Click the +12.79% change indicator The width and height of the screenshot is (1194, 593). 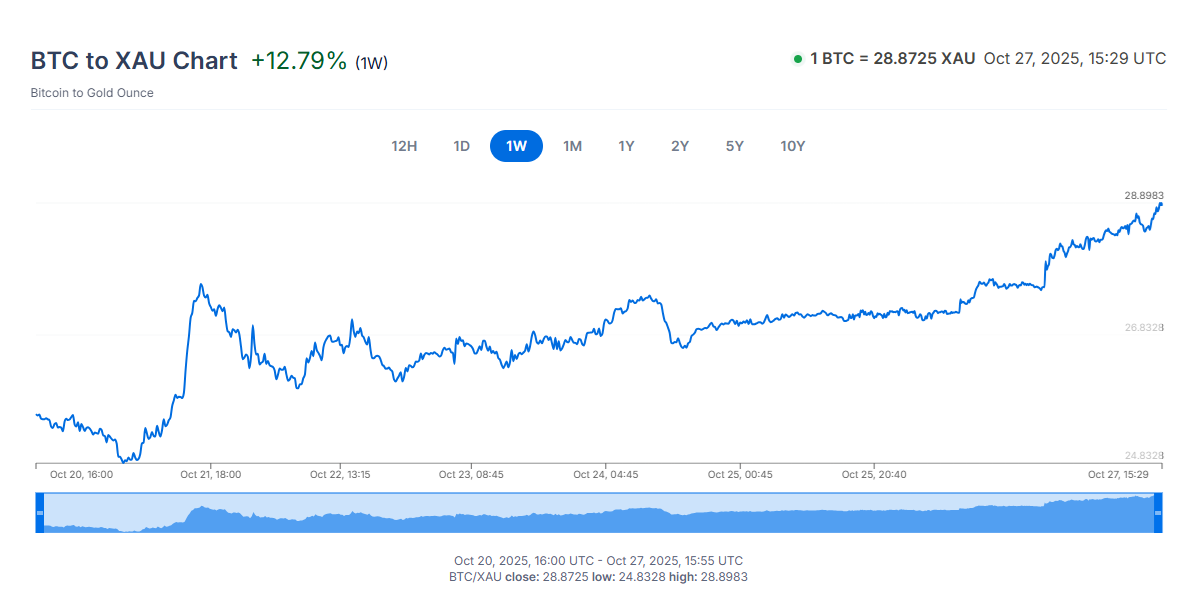pos(299,60)
